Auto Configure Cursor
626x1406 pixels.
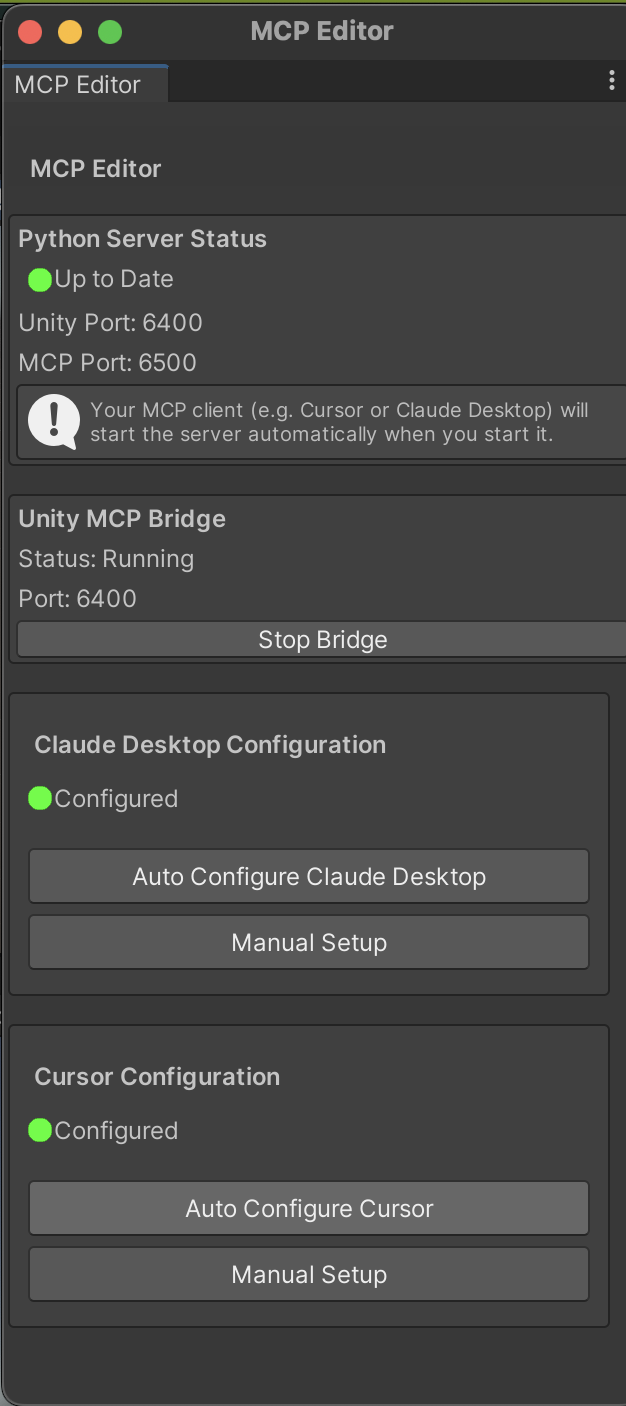point(309,1208)
